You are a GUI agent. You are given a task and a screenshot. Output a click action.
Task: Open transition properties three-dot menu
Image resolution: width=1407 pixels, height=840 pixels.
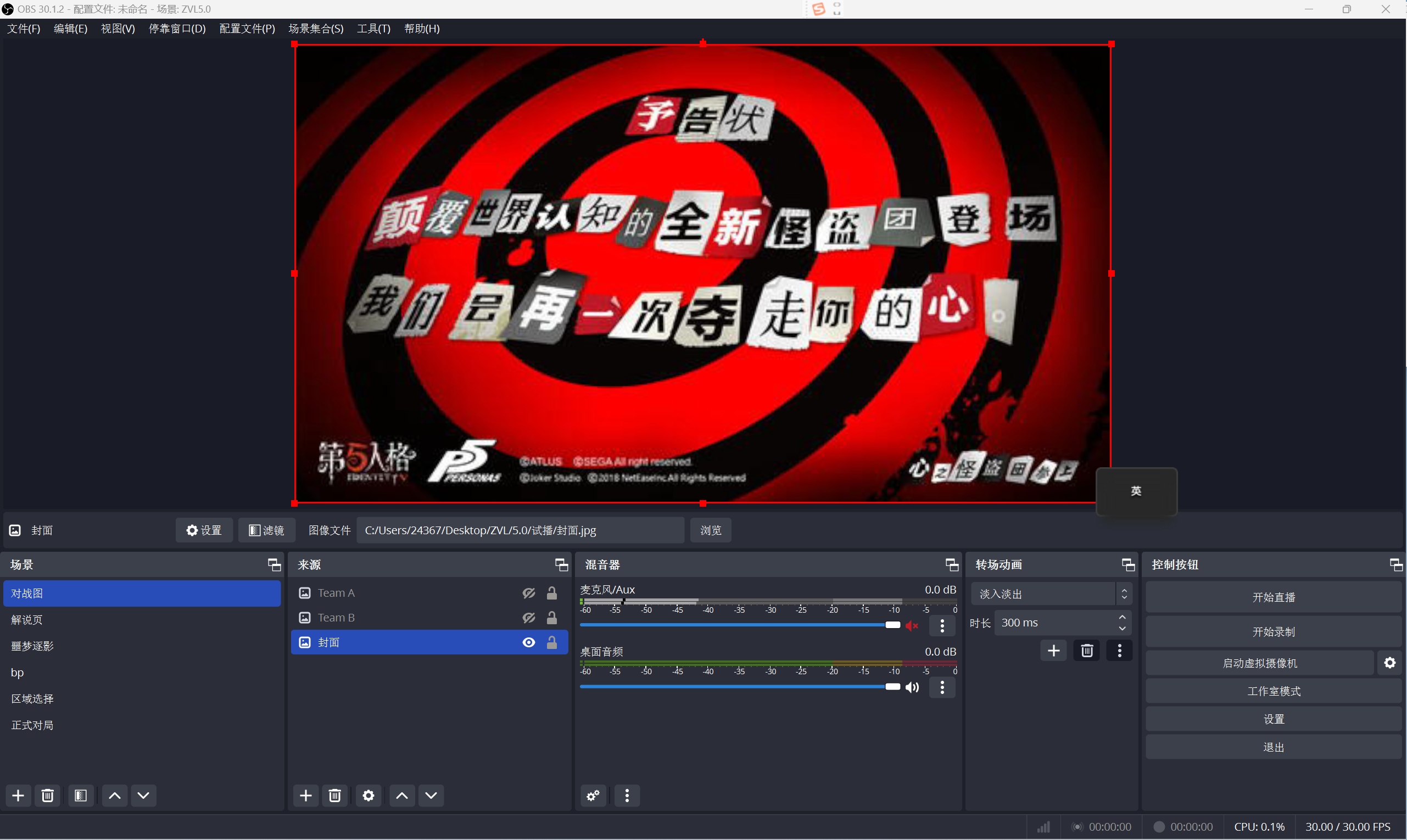click(1119, 651)
